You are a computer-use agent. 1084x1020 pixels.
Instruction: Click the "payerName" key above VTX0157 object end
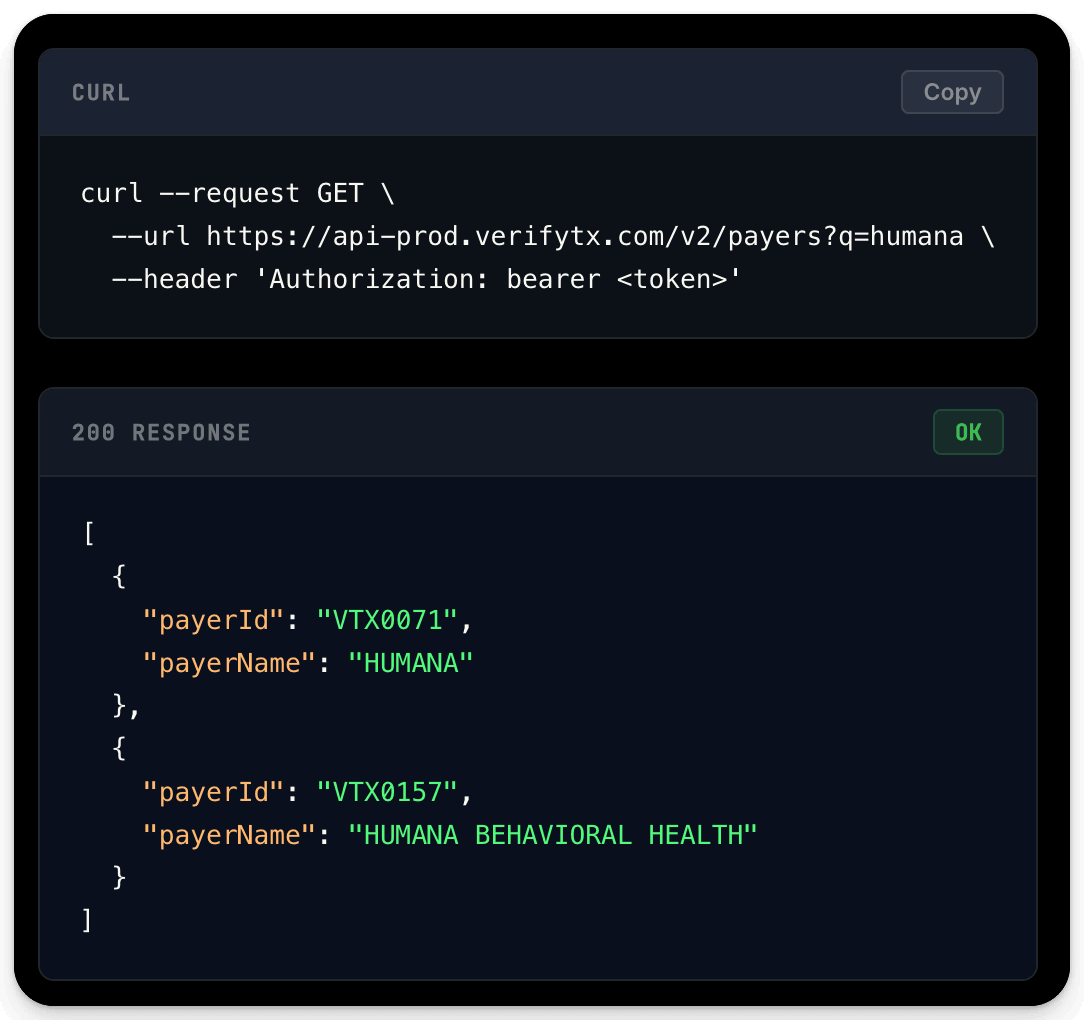[x=229, y=835]
